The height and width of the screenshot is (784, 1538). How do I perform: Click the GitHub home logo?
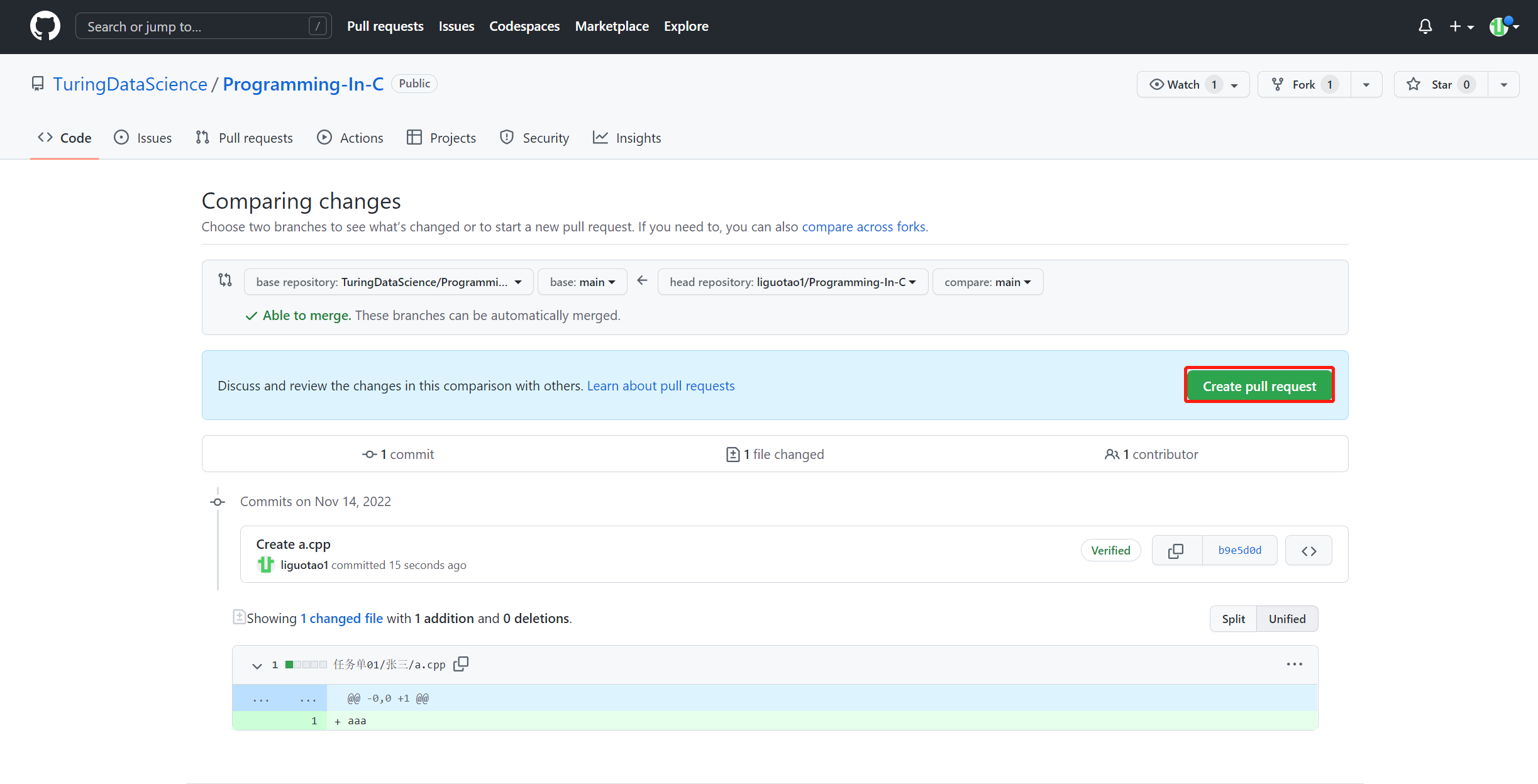45,26
